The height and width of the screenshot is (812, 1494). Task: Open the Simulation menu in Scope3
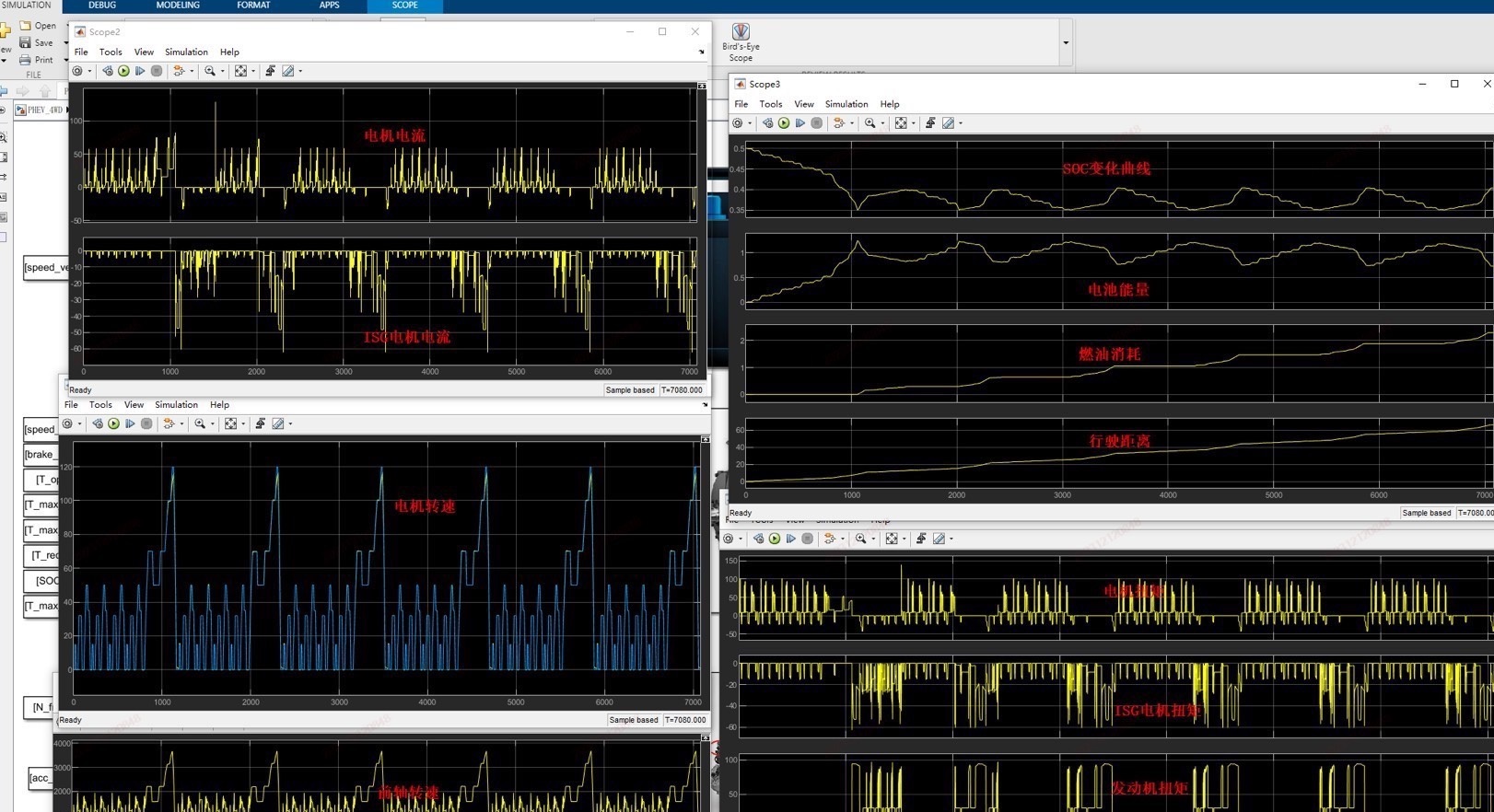point(846,104)
